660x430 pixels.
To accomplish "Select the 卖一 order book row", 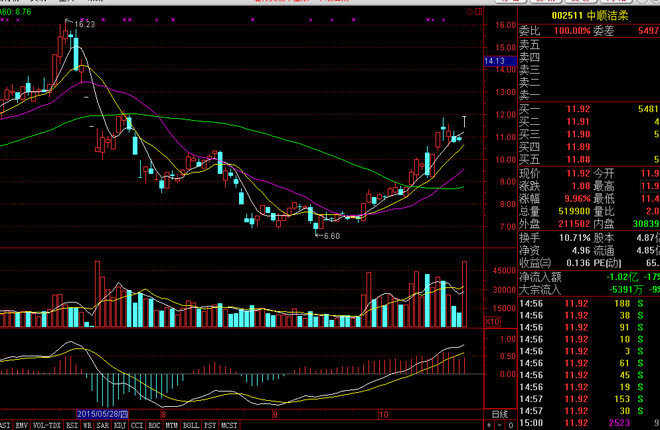I will [589, 95].
